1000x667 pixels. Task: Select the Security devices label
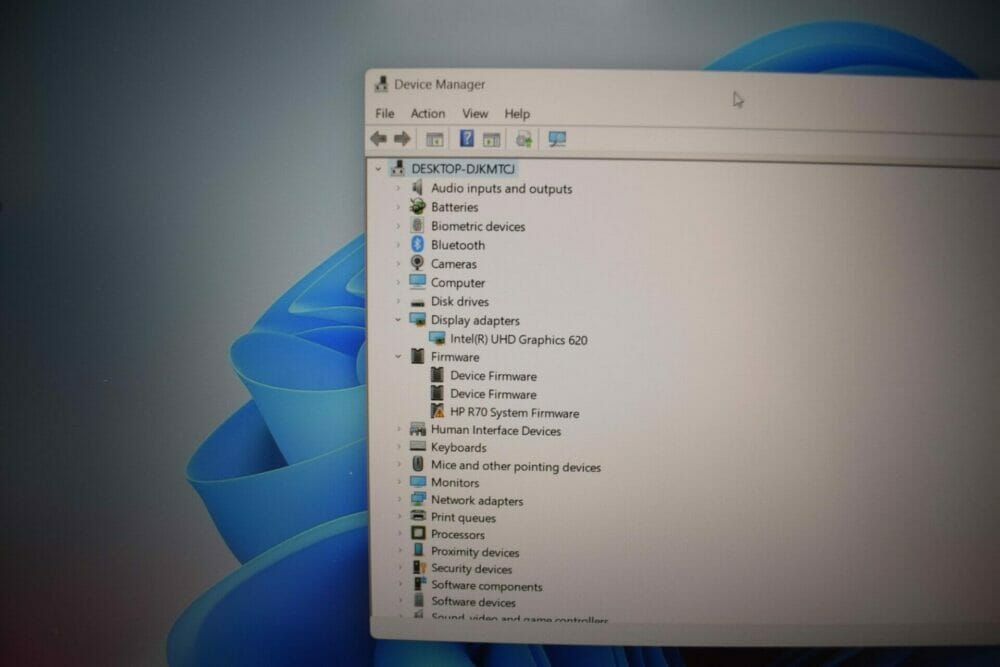point(471,569)
